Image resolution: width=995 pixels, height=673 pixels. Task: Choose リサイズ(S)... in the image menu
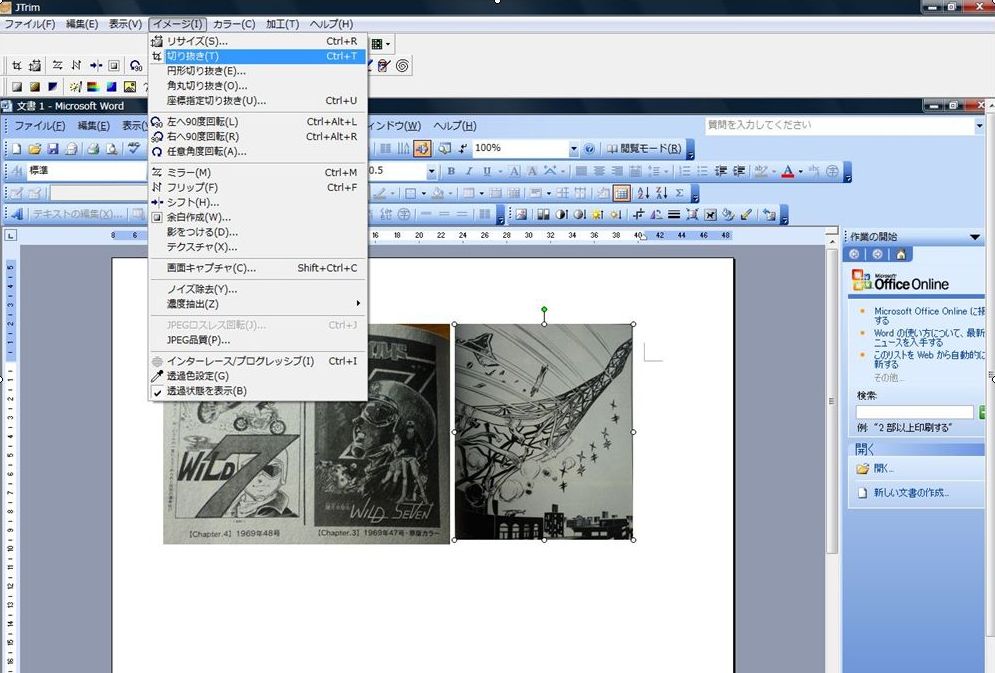[x=197, y=41]
